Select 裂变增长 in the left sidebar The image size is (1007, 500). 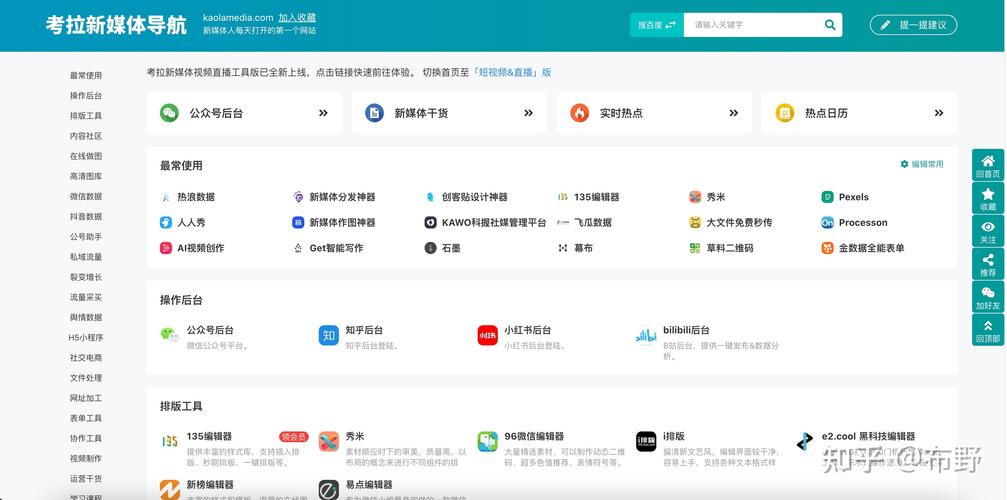click(x=86, y=277)
